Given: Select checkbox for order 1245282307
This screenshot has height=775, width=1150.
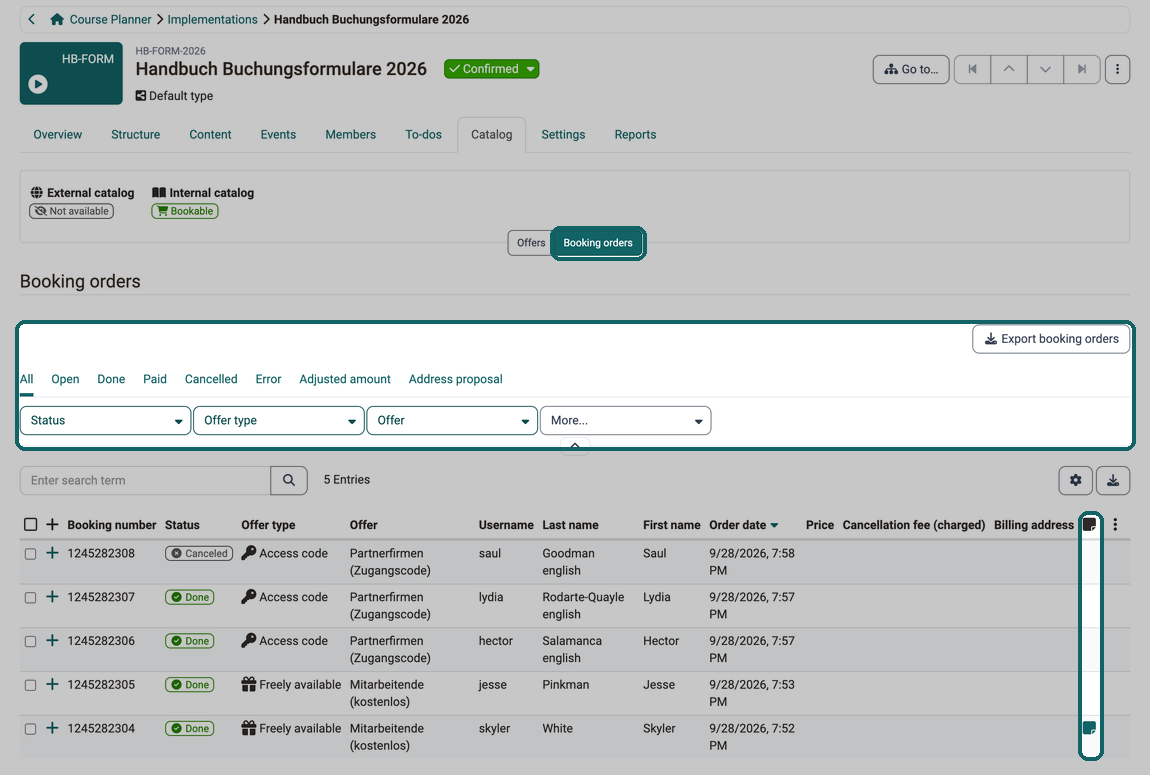Looking at the screenshot, I should [30, 598].
